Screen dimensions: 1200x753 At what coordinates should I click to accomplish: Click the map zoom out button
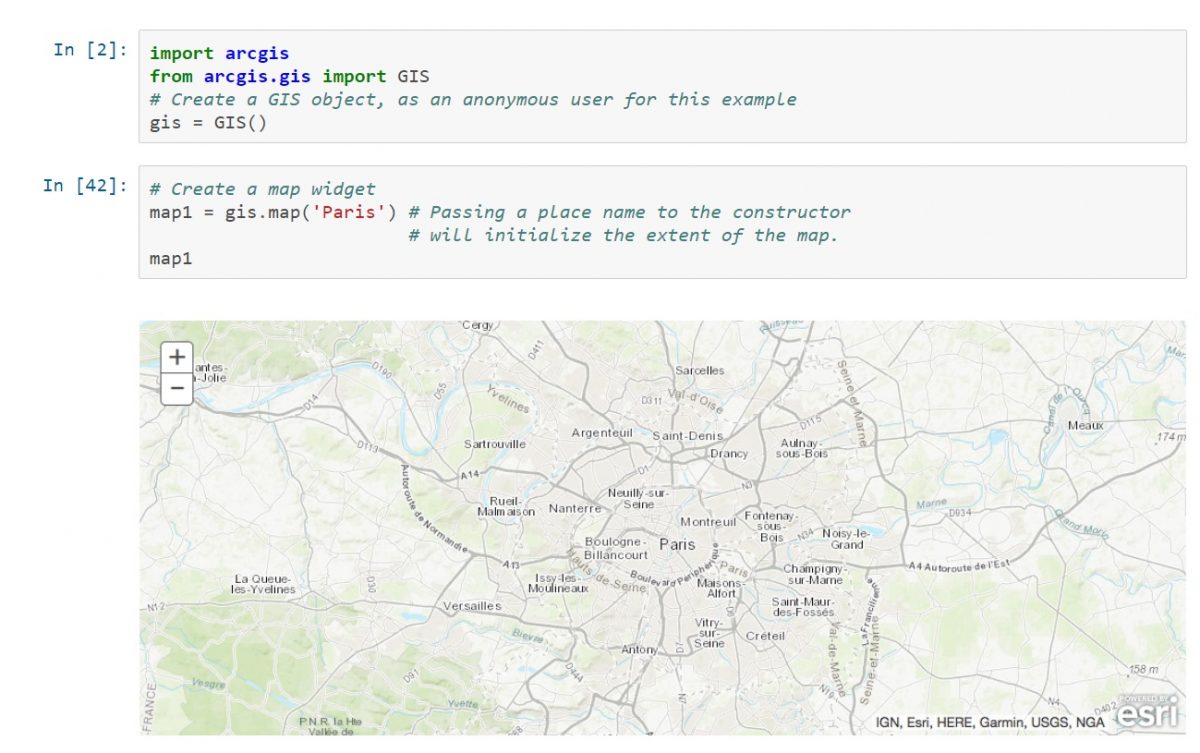click(x=176, y=388)
